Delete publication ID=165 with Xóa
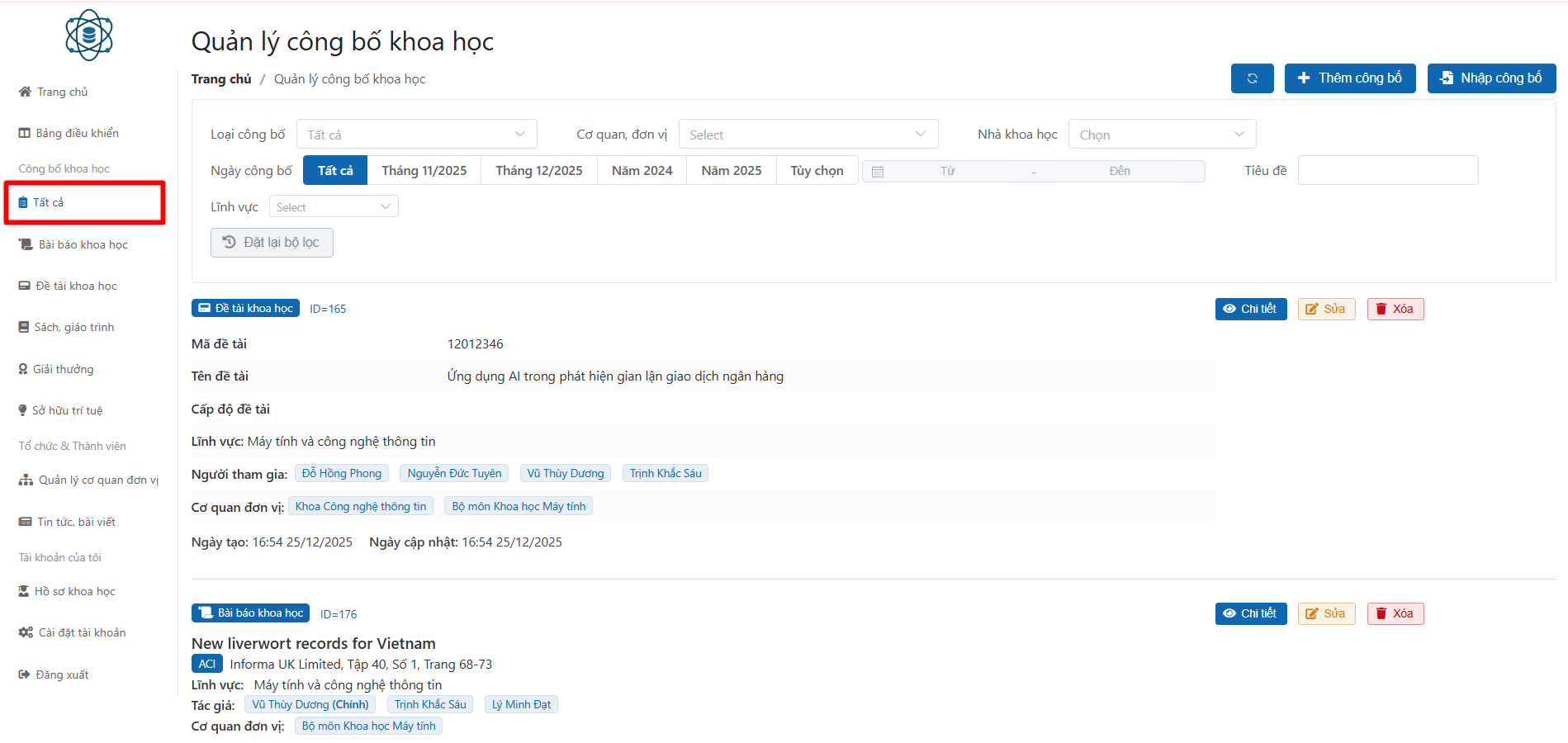This screenshot has height=743, width=1568. [x=1395, y=309]
